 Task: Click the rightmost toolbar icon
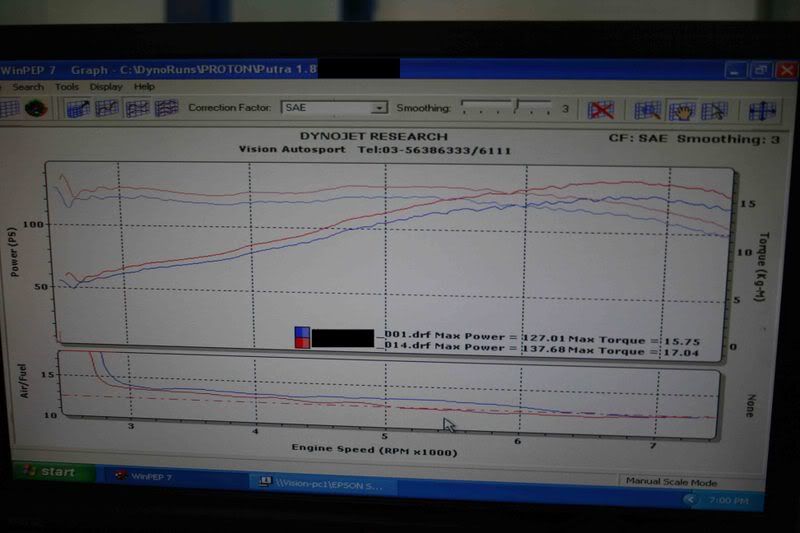[762, 110]
